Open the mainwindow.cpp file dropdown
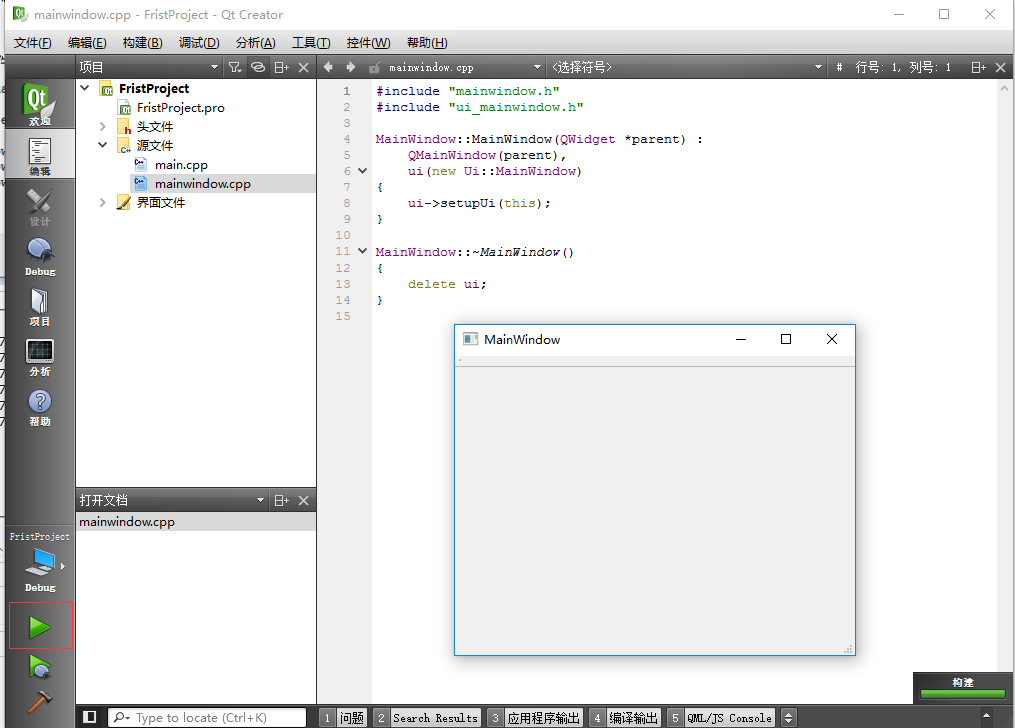Image resolution: width=1015 pixels, height=728 pixels. 537,67
